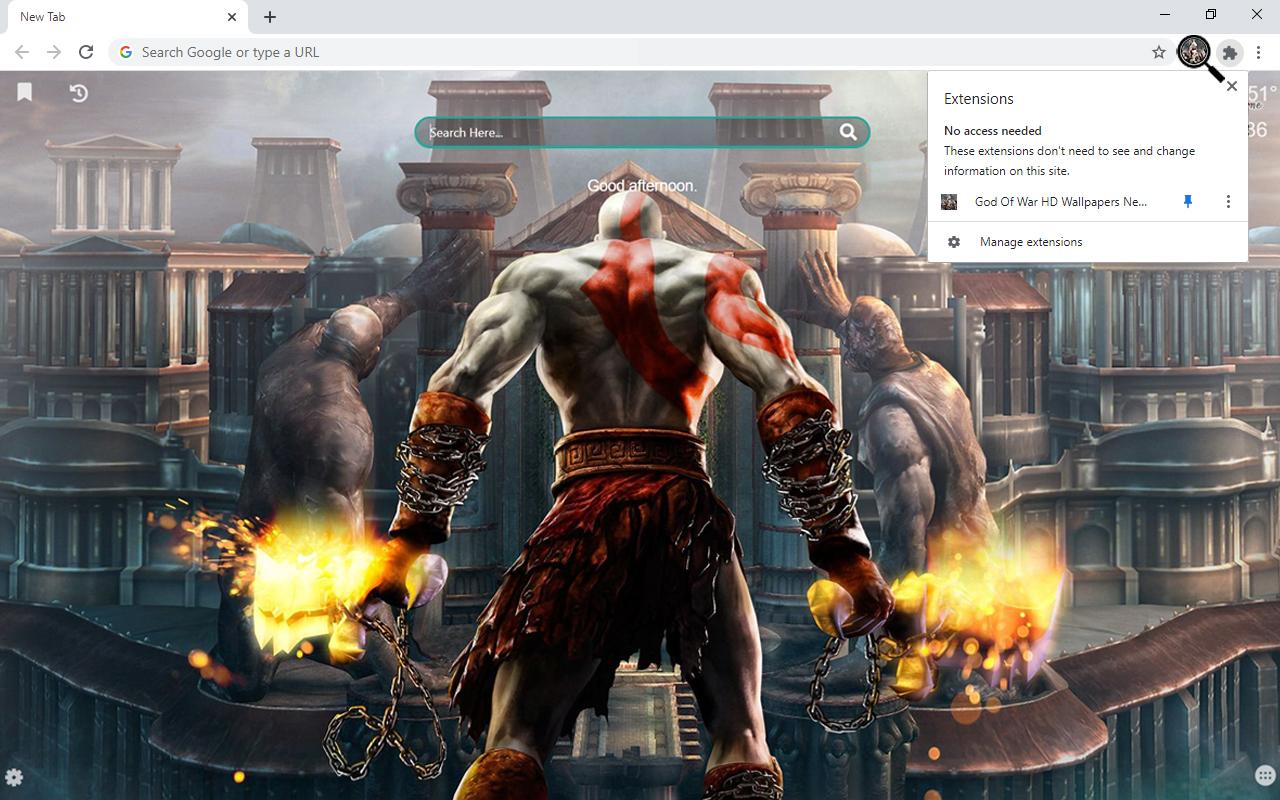Close the Chrome window
The image size is (1280, 800).
1257,15
